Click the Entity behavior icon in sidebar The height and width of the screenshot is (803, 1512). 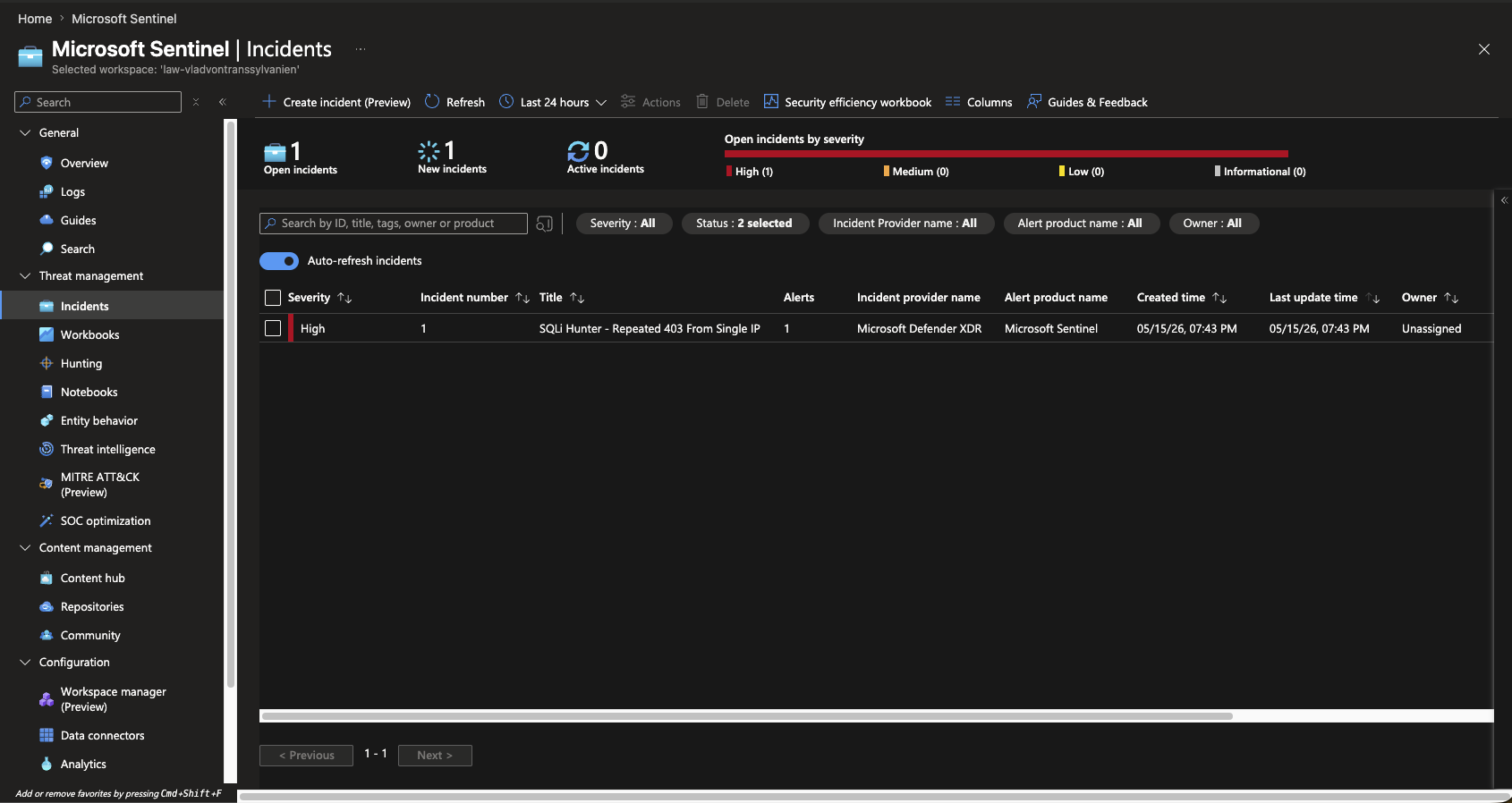tap(47, 420)
